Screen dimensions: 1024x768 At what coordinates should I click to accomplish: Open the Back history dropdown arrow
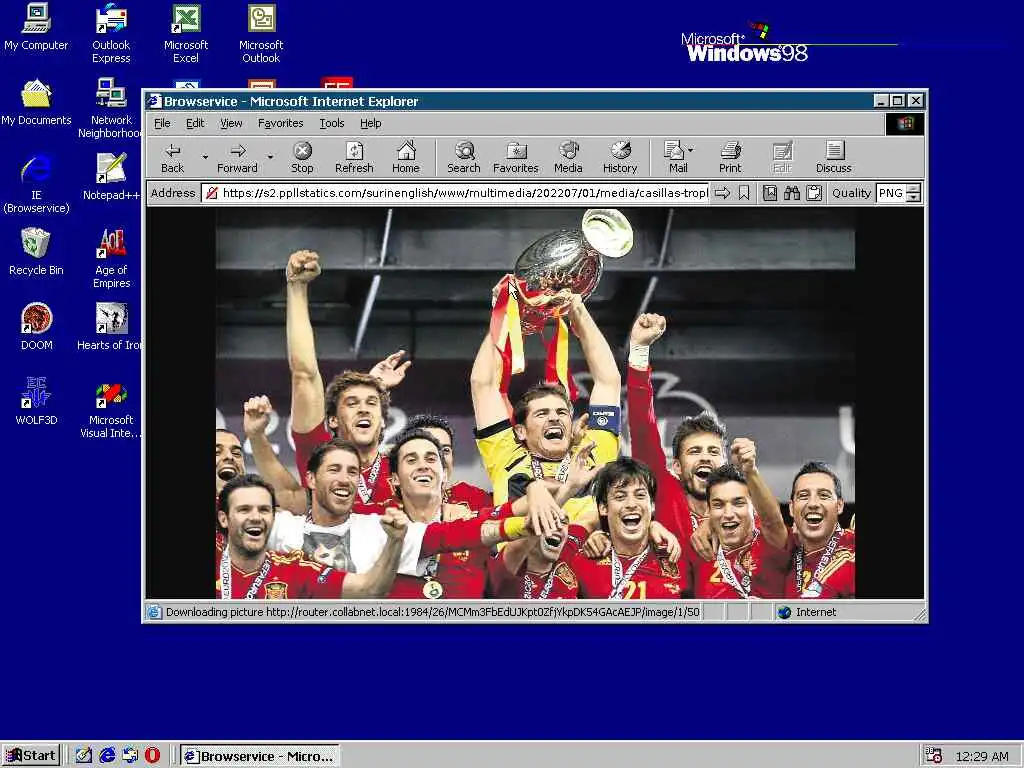205,157
